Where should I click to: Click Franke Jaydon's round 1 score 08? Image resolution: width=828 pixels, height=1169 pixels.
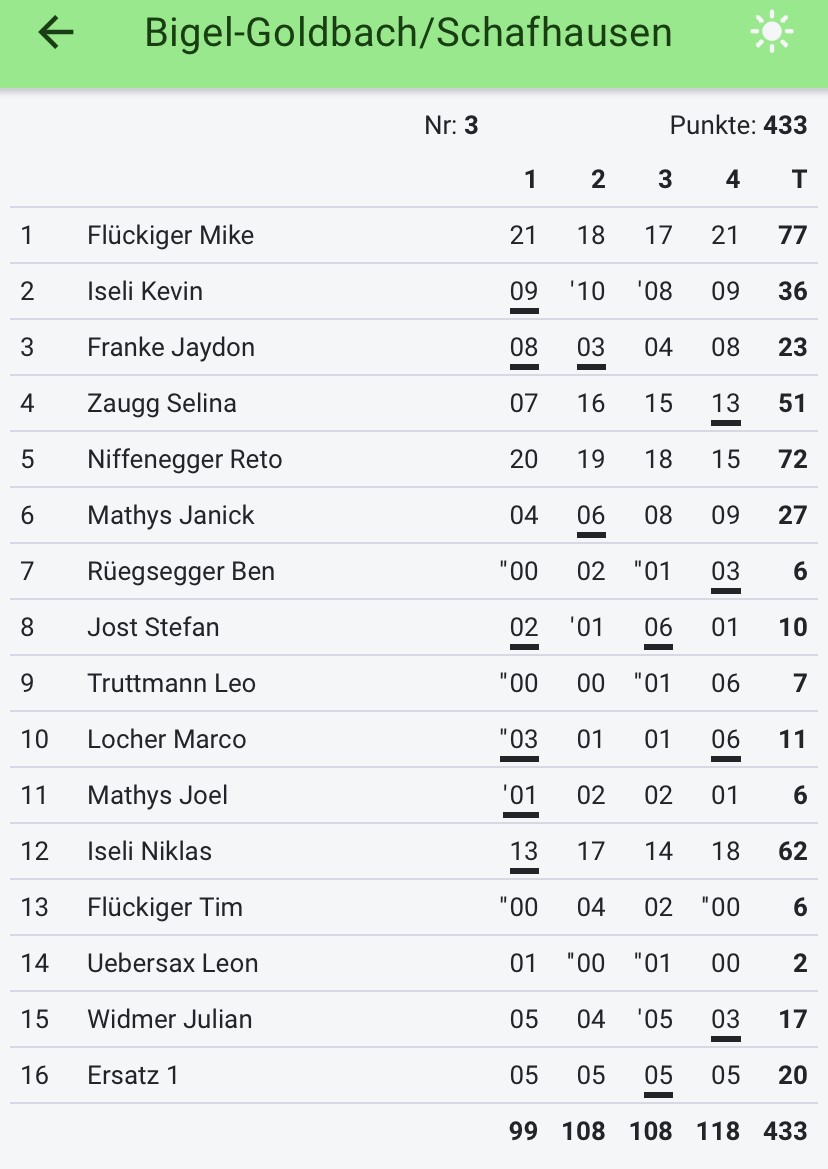click(x=524, y=347)
